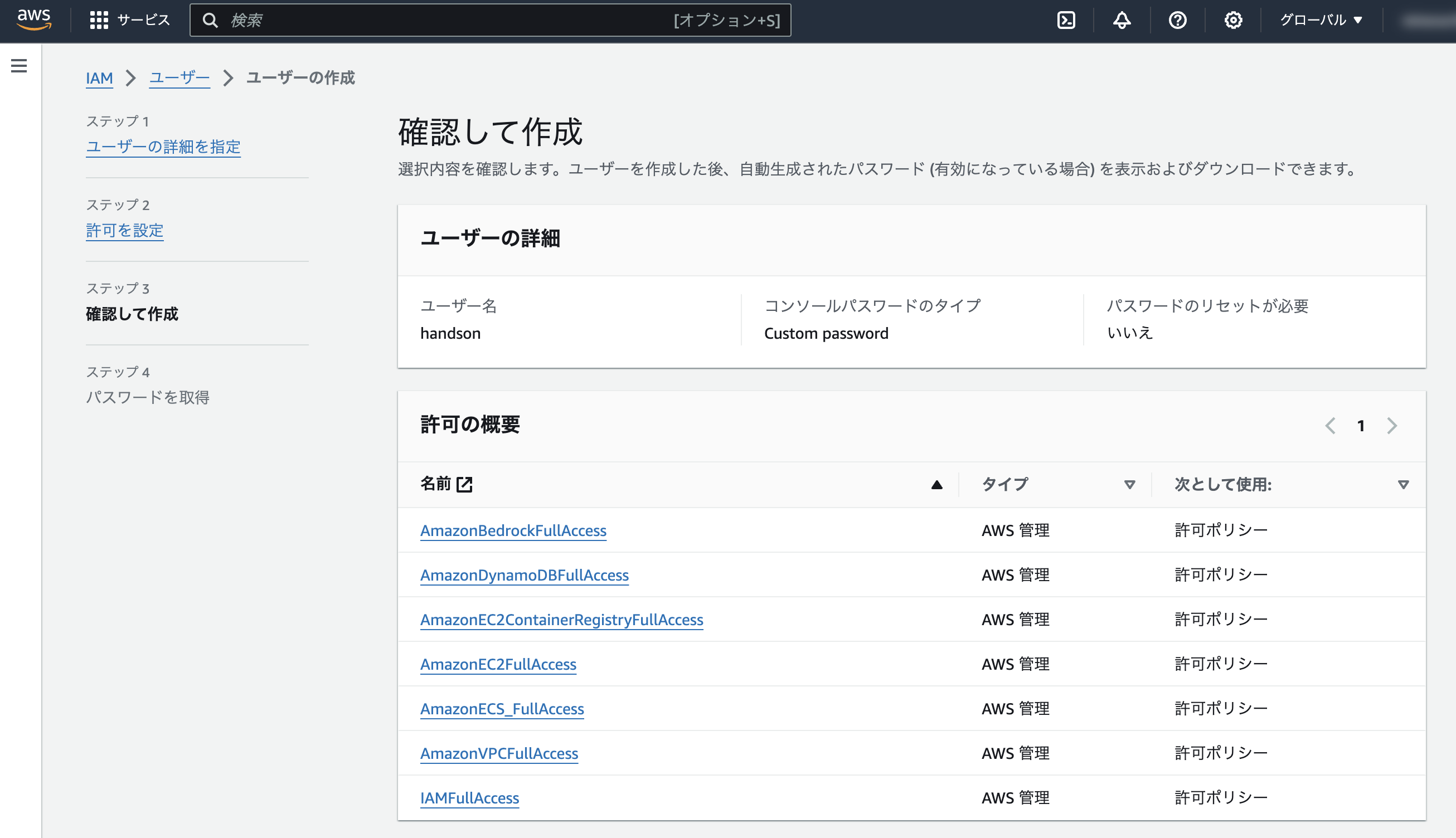Click the external-link icon next to 名前
This screenshot has height=838, width=1456.
point(465,485)
